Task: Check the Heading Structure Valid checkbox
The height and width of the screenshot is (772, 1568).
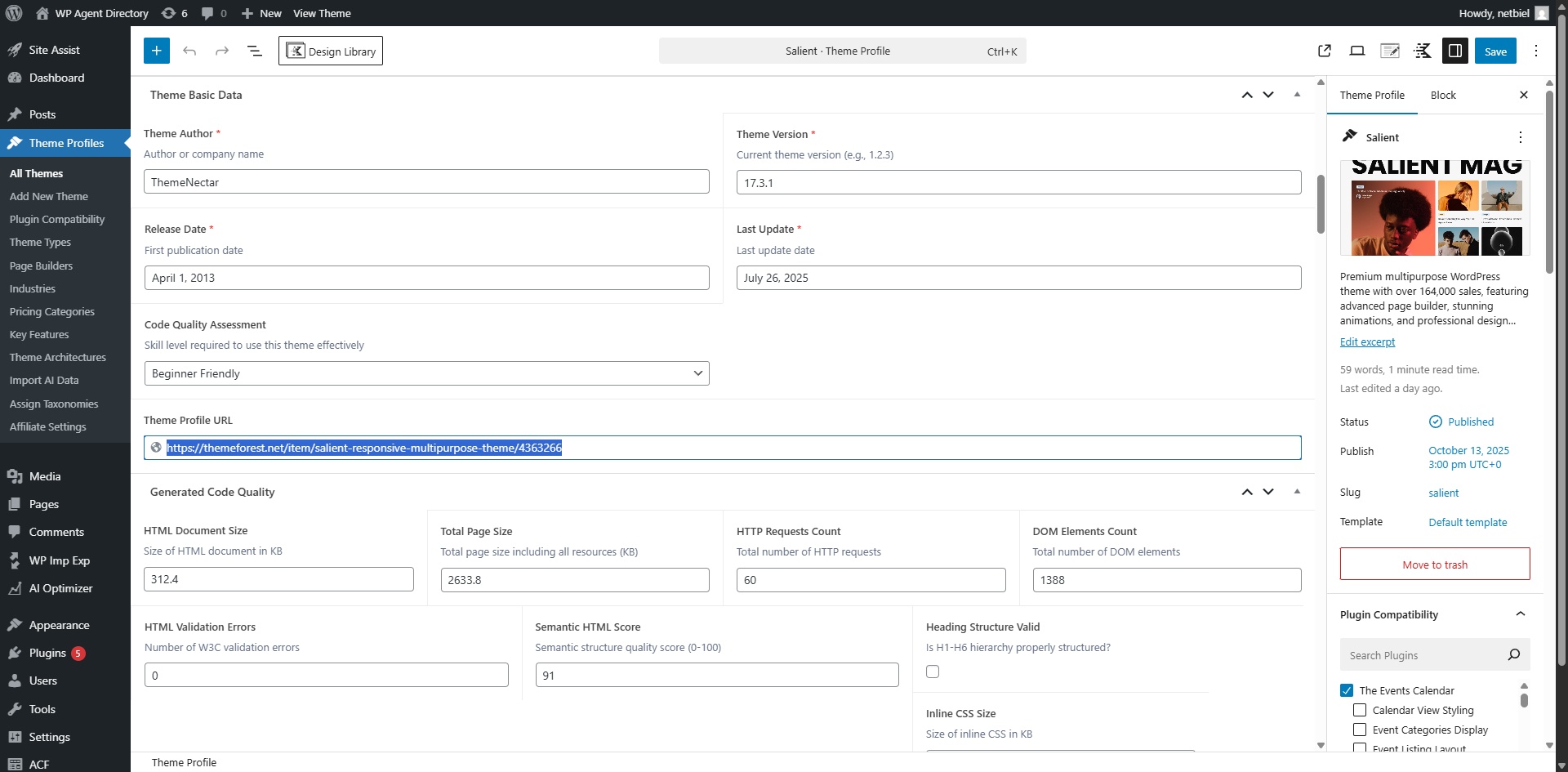Action: 933,672
